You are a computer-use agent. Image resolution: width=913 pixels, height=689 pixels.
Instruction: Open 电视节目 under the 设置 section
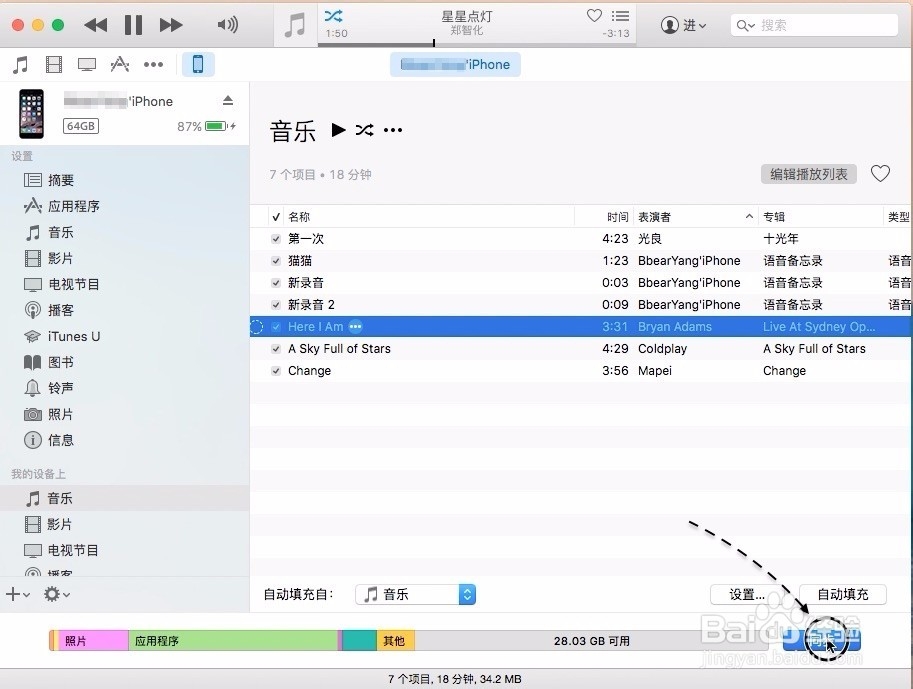coord(62,284)
